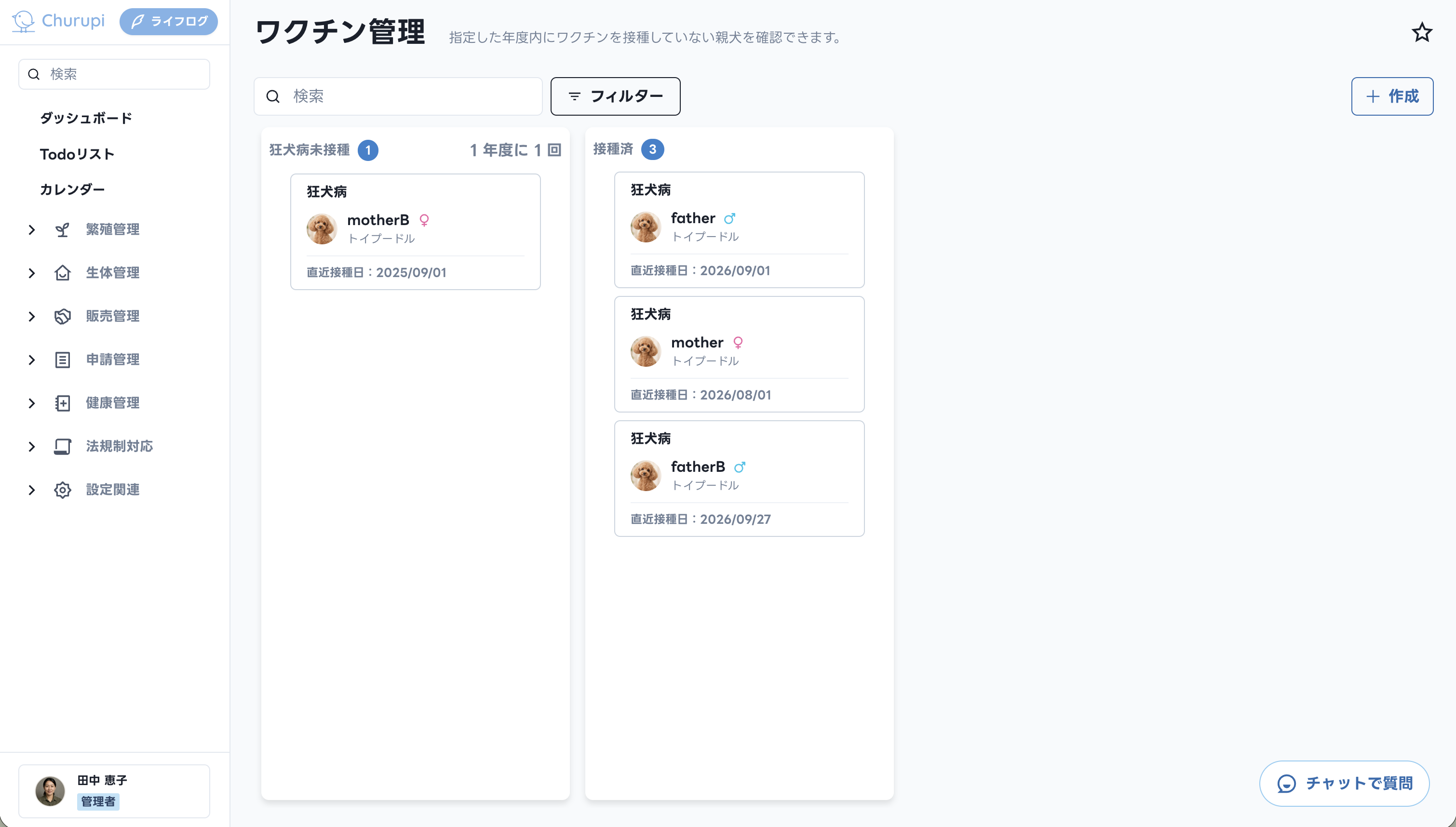Screen dimensions: 1456x827
Task: Open ダッシュボード in the sidebar
Action: pos(86,118)
